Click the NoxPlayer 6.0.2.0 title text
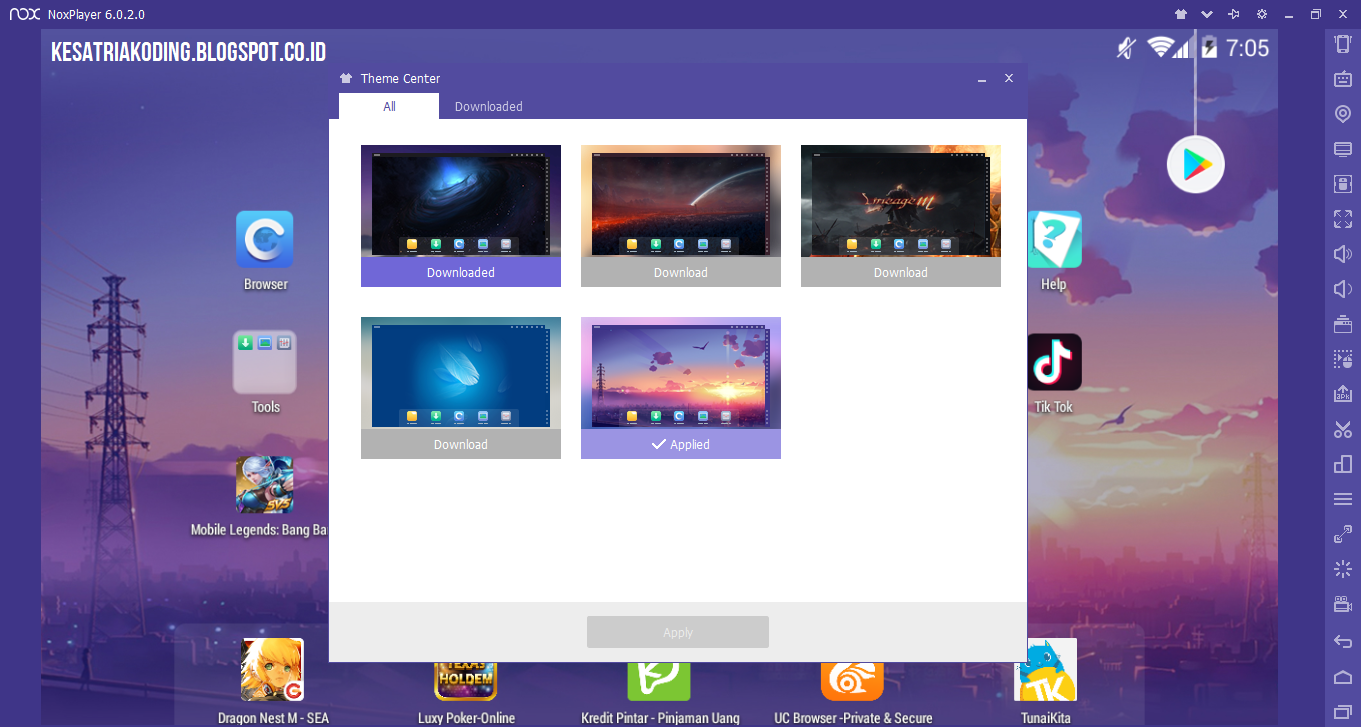Viewport: 1361px width, 727px height. tap(96, 14)
